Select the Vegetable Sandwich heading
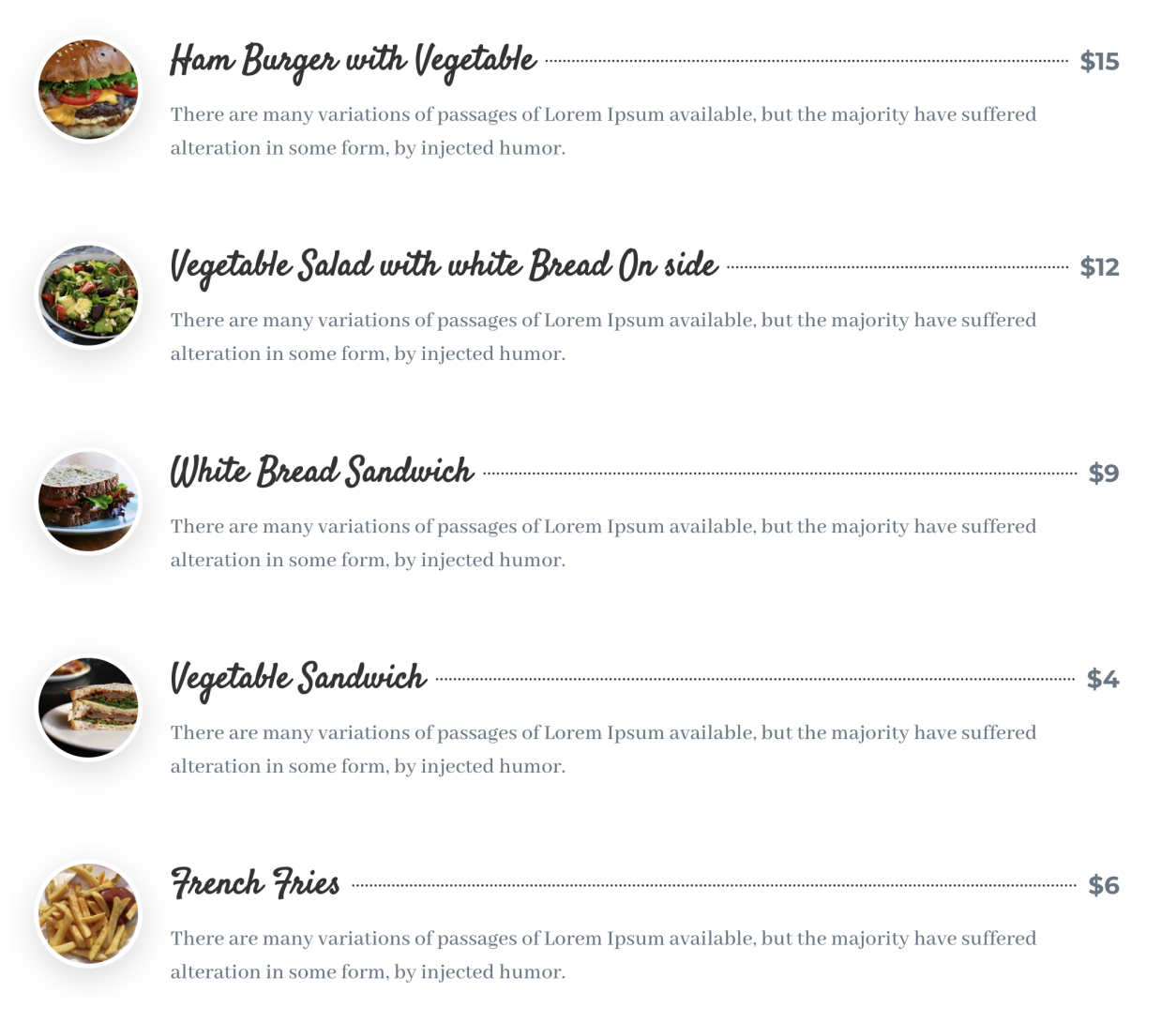Viewport: 1176px width, 1023px height. [x=298, y=678]
